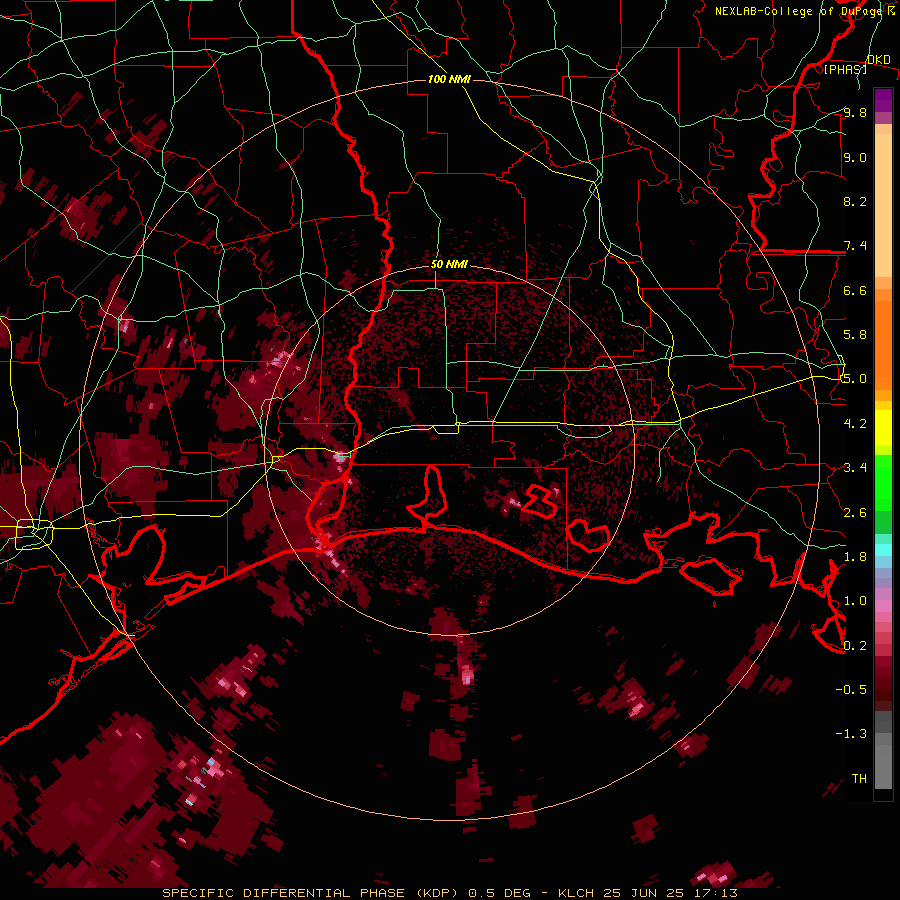Viewport: 900px width, 900px height.
Task: Click the "100 NMI" range ring label
Action: pyautogui.click(x=449, y=79)
